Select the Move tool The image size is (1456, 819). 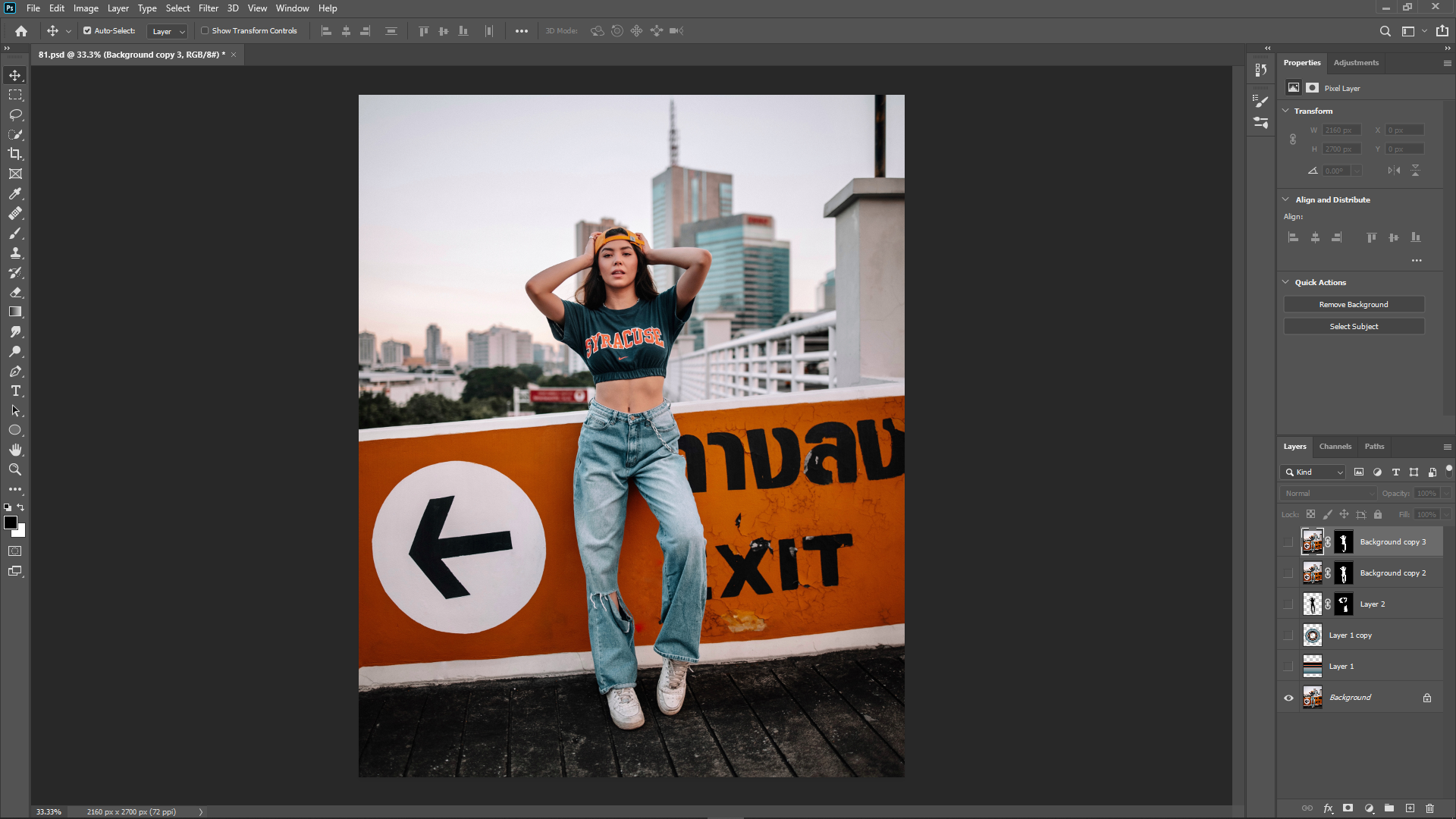click(15, 75)
